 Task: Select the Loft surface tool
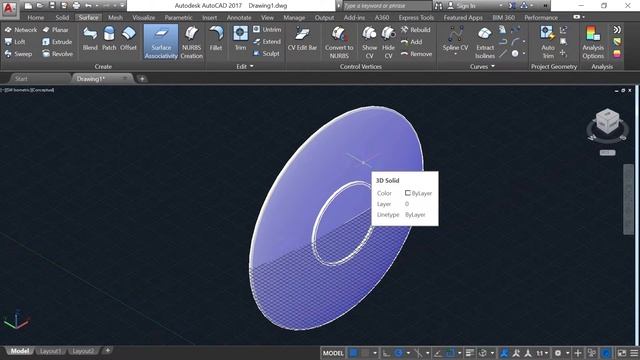point(15,42)
